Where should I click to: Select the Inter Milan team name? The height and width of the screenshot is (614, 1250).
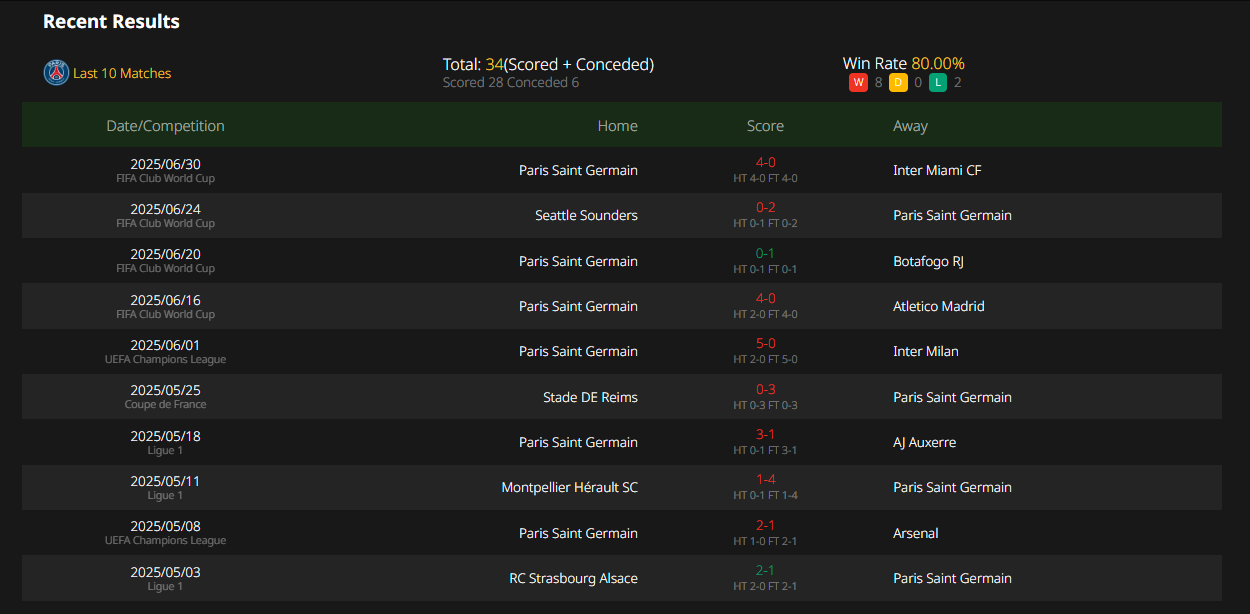925,351
